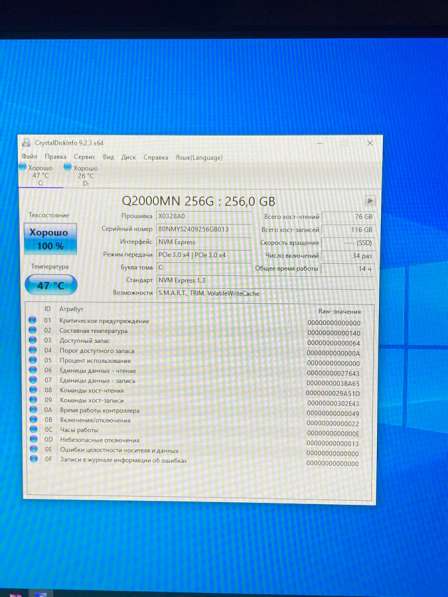
Task: Close the CrystalDiskInfo window
Action: [370, 143]
